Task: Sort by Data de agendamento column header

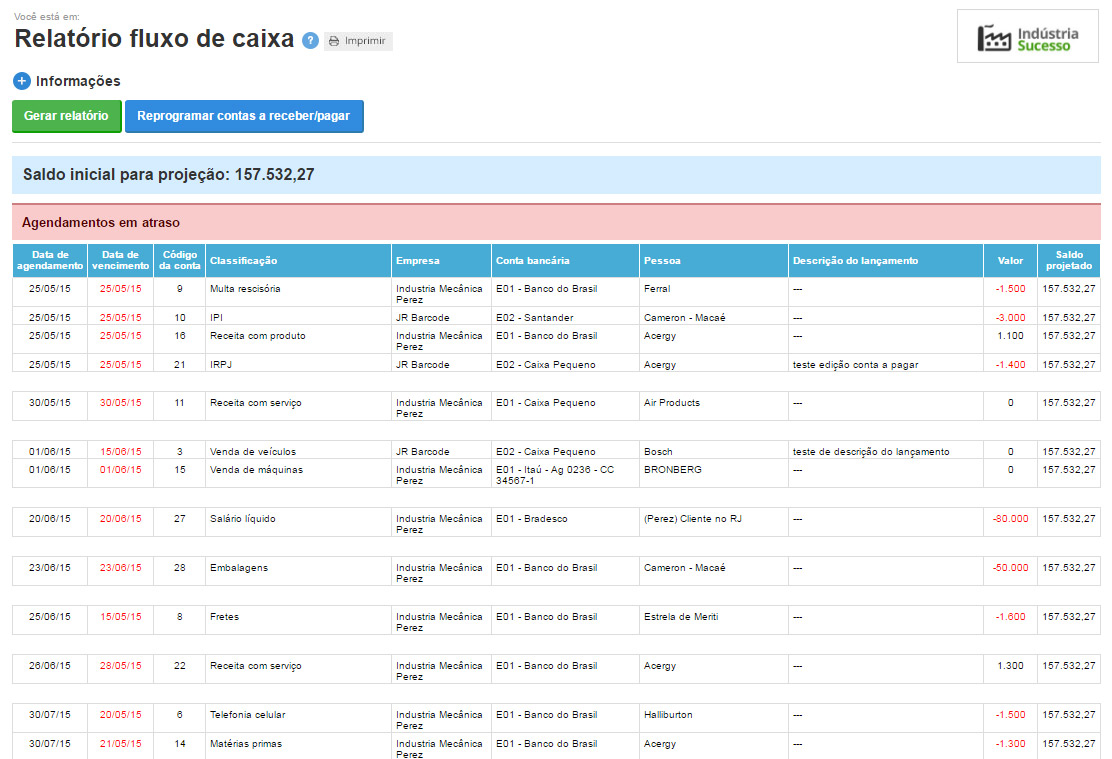Action: coord(50,261)
